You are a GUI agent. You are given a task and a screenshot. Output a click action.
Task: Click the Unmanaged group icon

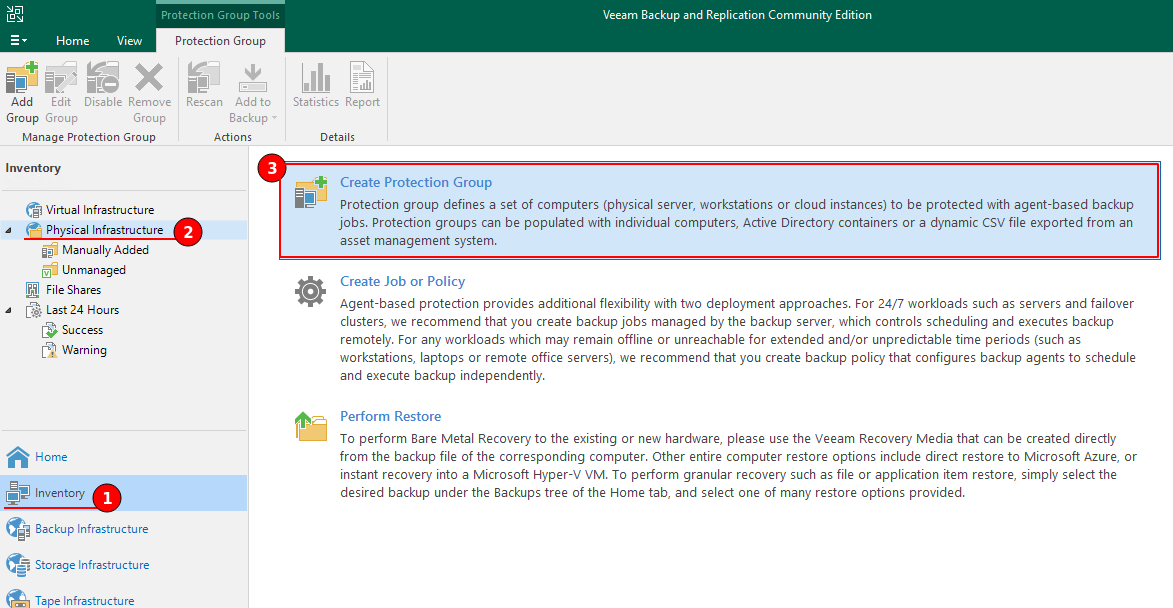click(x=50, y=270)
